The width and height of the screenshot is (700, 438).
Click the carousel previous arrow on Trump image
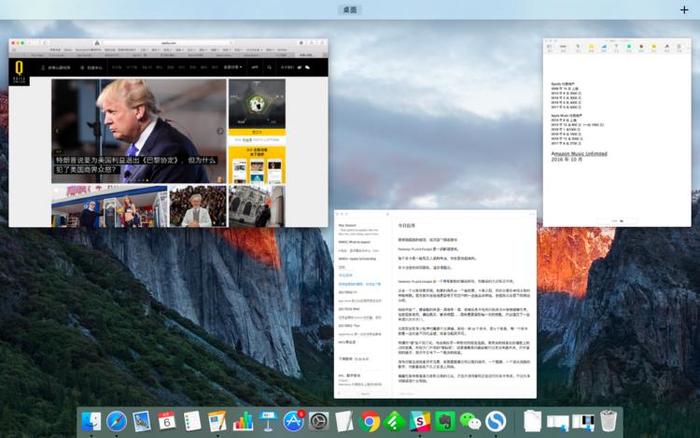point(57,131)
